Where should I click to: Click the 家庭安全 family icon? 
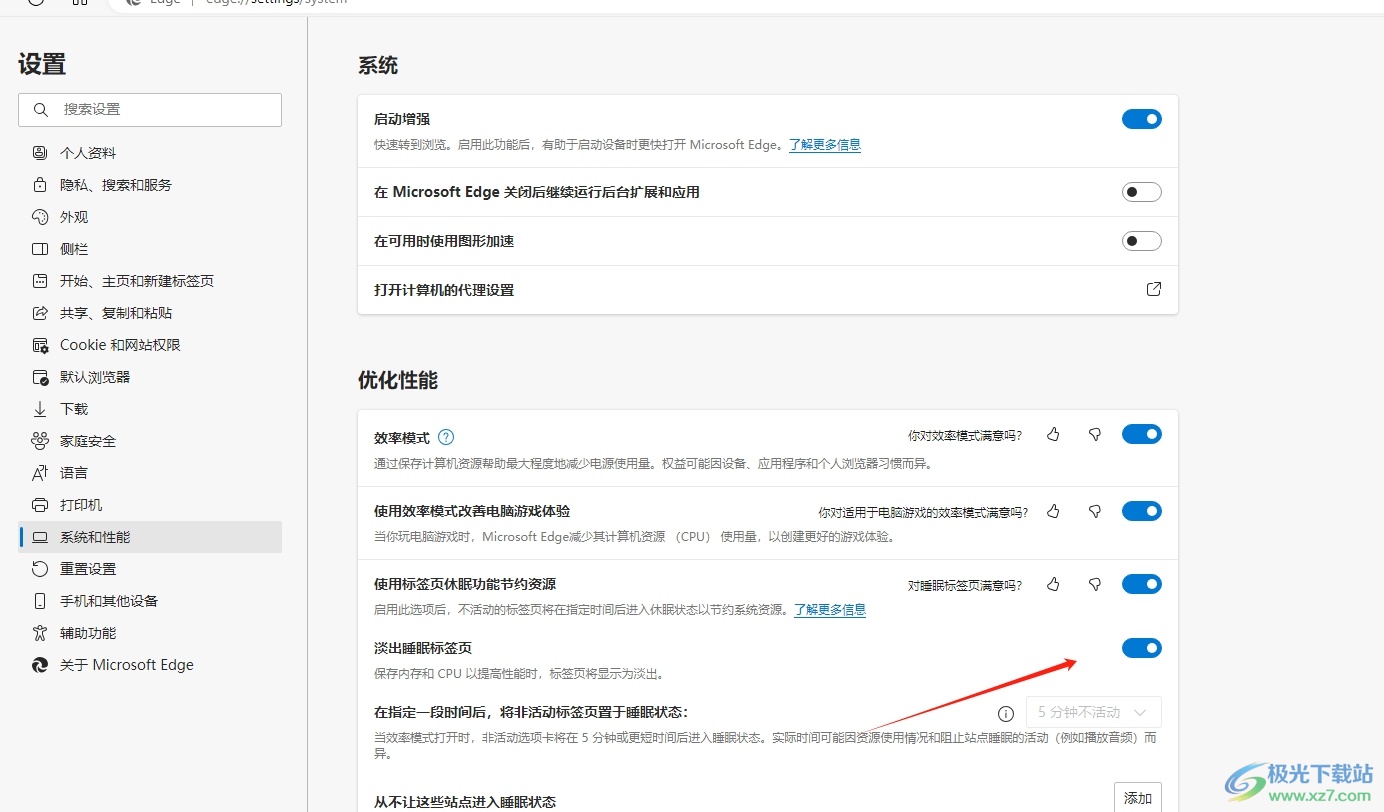40,441
